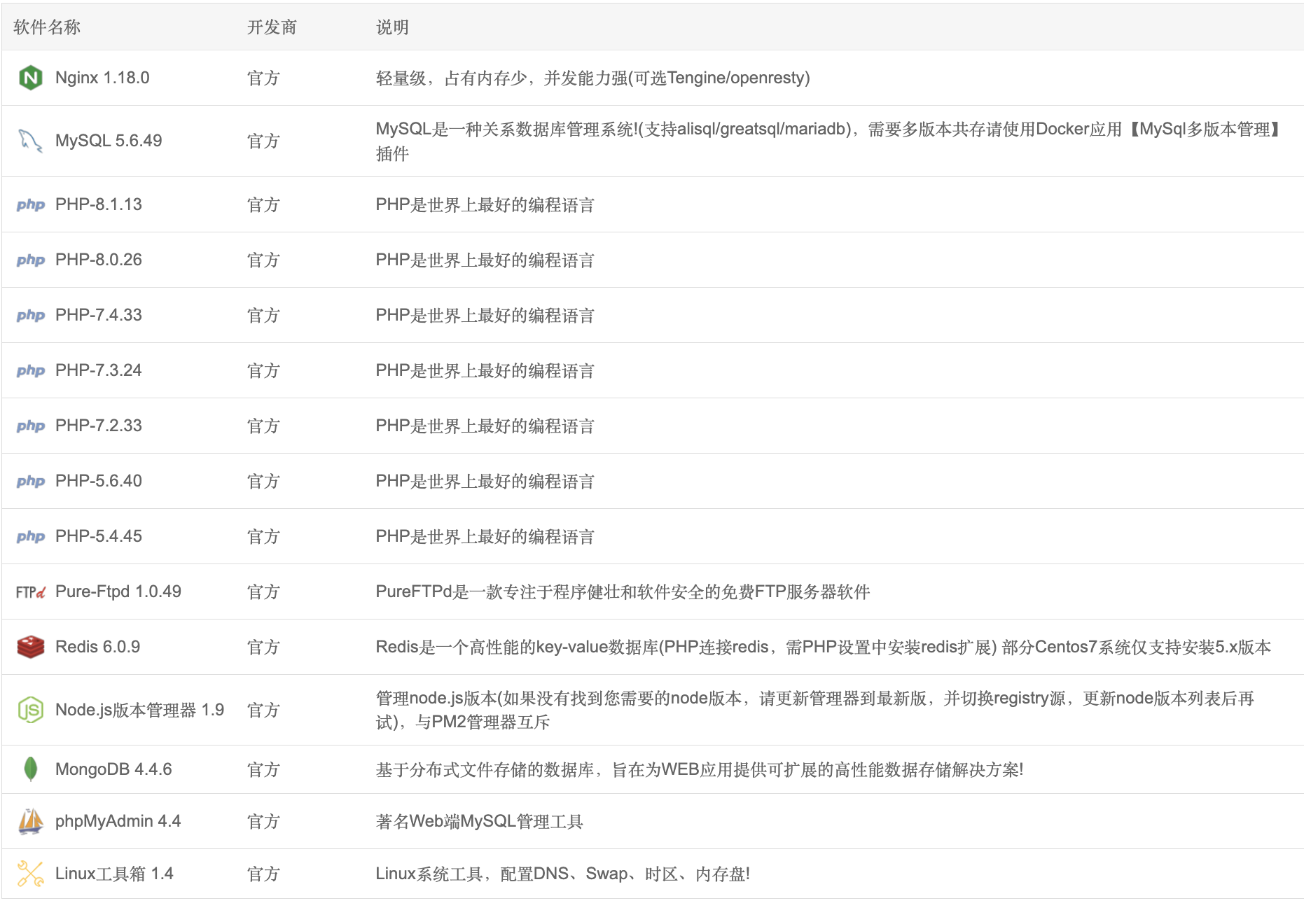1304x924 pixels.
Task: Select the PHP-8.0.26 entry
Action: point(99,260)
